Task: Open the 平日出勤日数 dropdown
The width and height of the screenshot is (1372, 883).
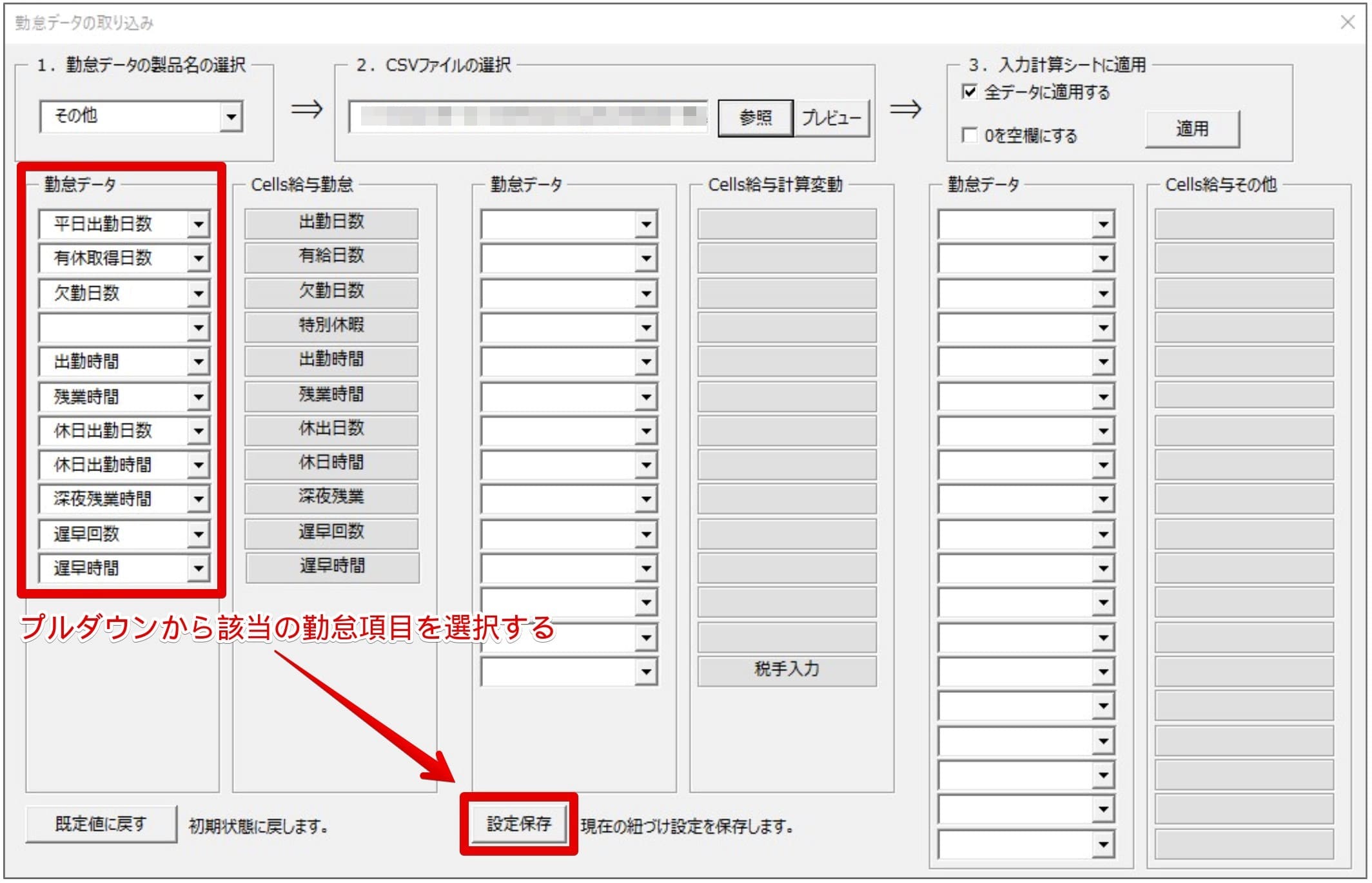Action: (x=200, y=224)
